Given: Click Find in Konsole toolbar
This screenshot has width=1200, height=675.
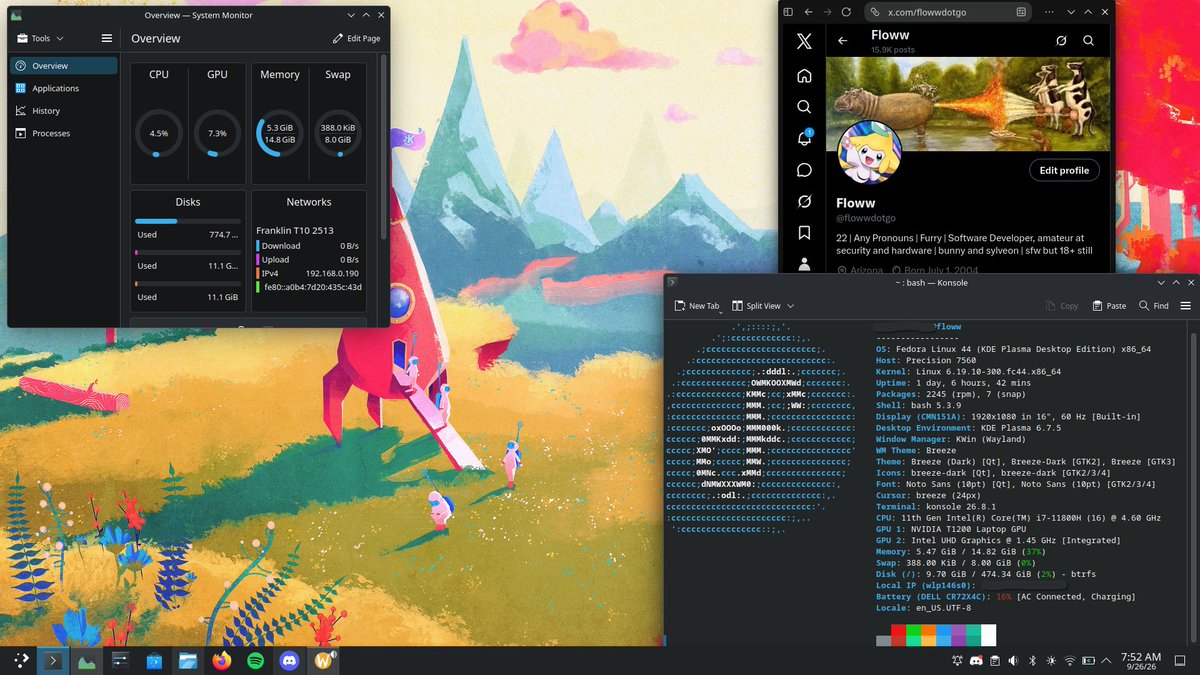Looking at the screenshot, I should (x=1154, y=306).
